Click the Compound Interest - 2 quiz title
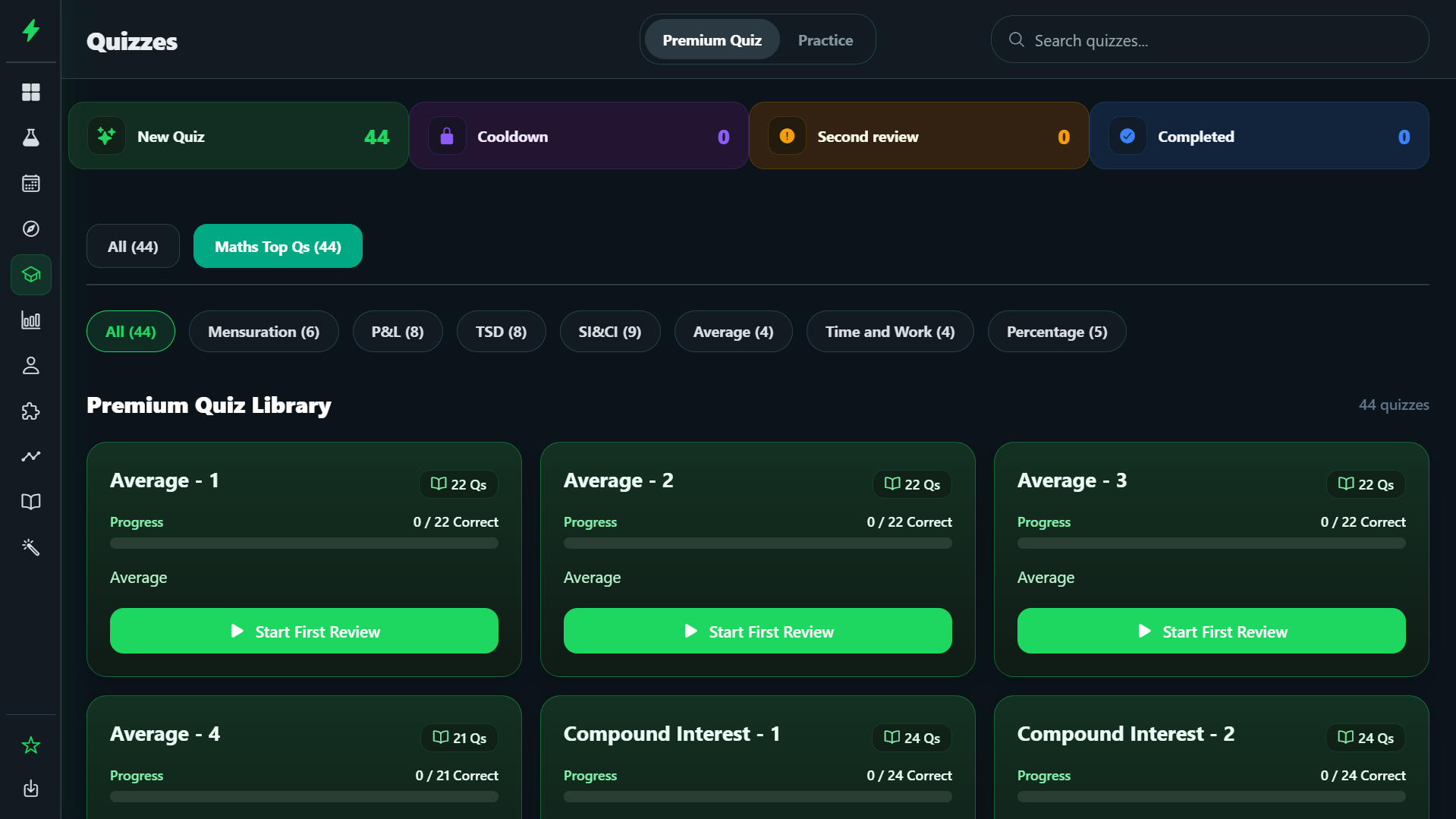 [1126, 734]
